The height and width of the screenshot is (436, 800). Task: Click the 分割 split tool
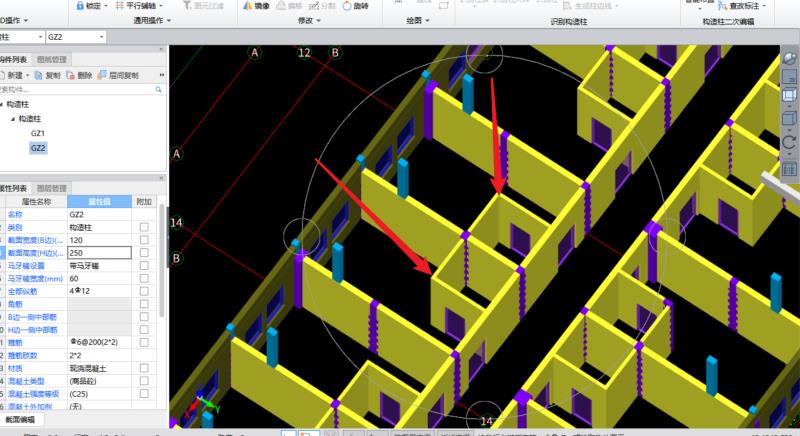322,6
